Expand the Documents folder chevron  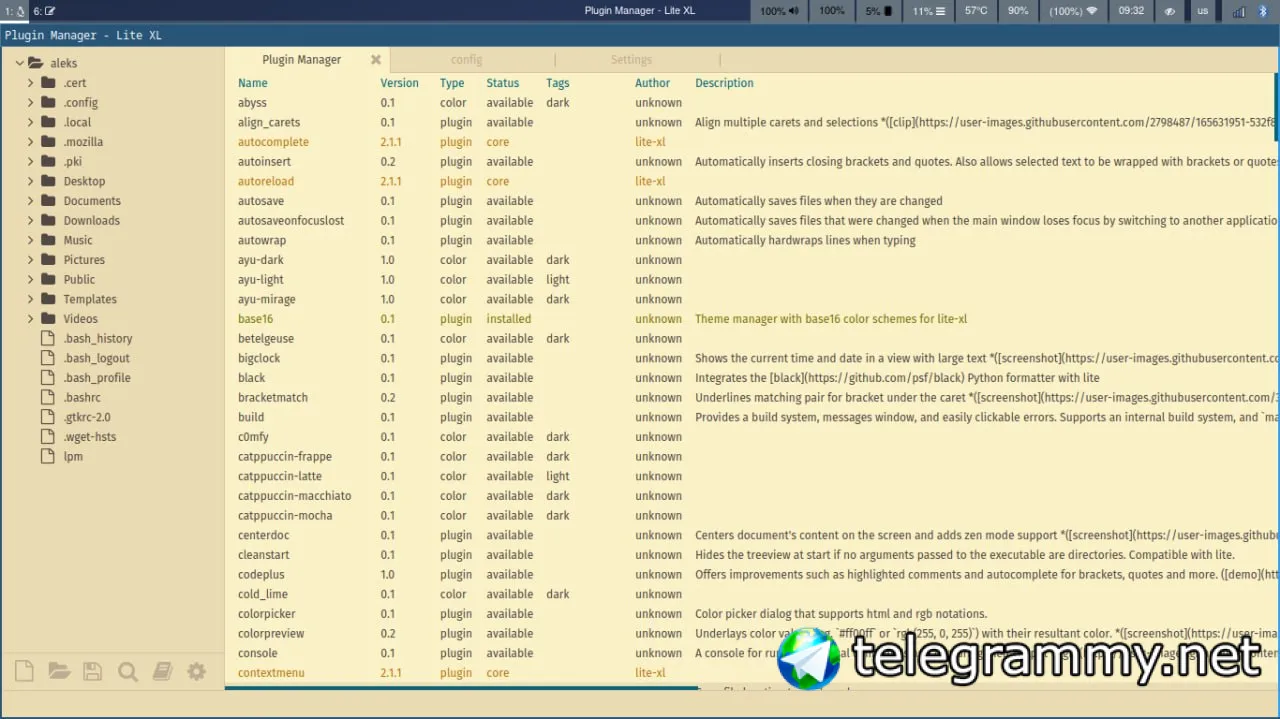pos(31,201)
